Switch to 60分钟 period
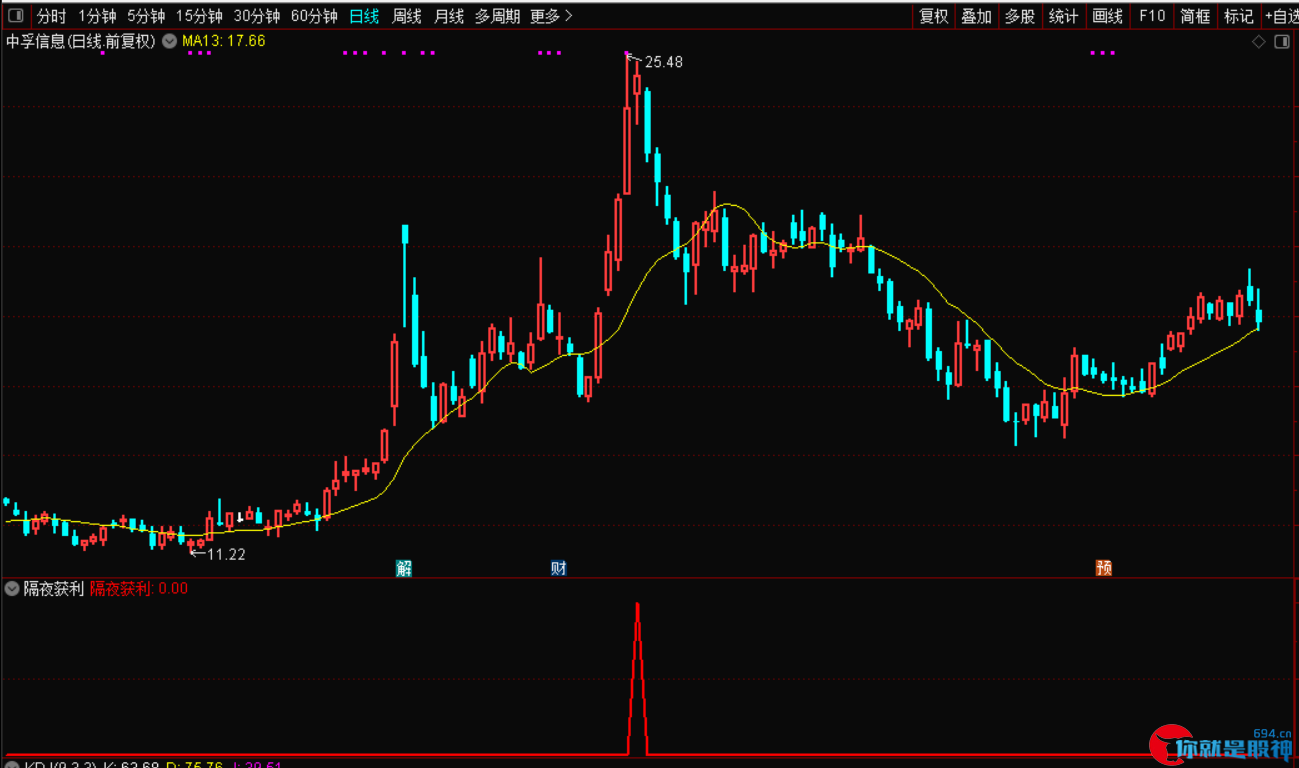This screenshot has width=1299, height=768. point(314,16)
